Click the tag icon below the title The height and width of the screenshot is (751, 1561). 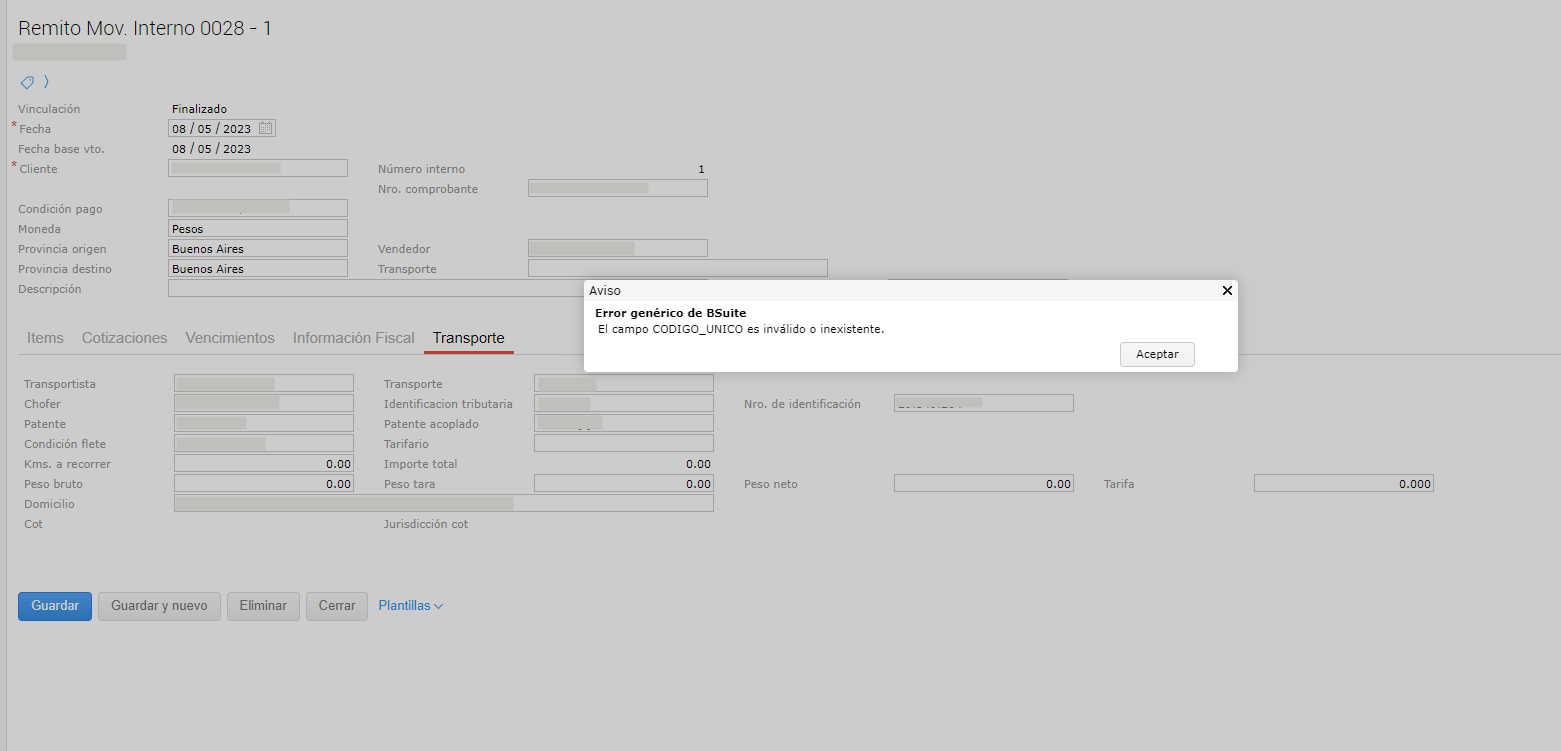[27, 82]
